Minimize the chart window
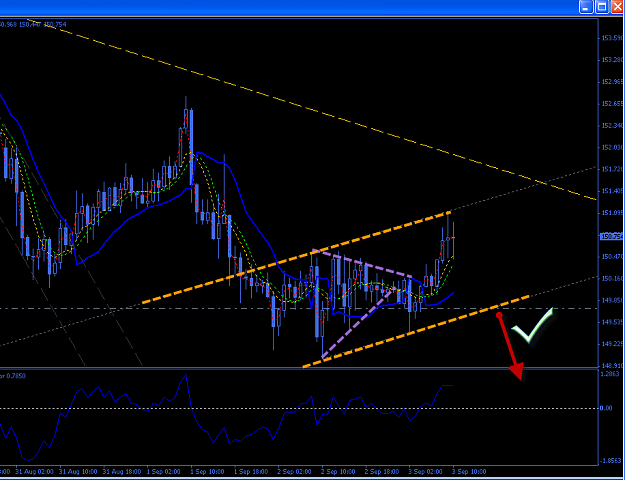 pyautogui.click(x=586, y=7)
